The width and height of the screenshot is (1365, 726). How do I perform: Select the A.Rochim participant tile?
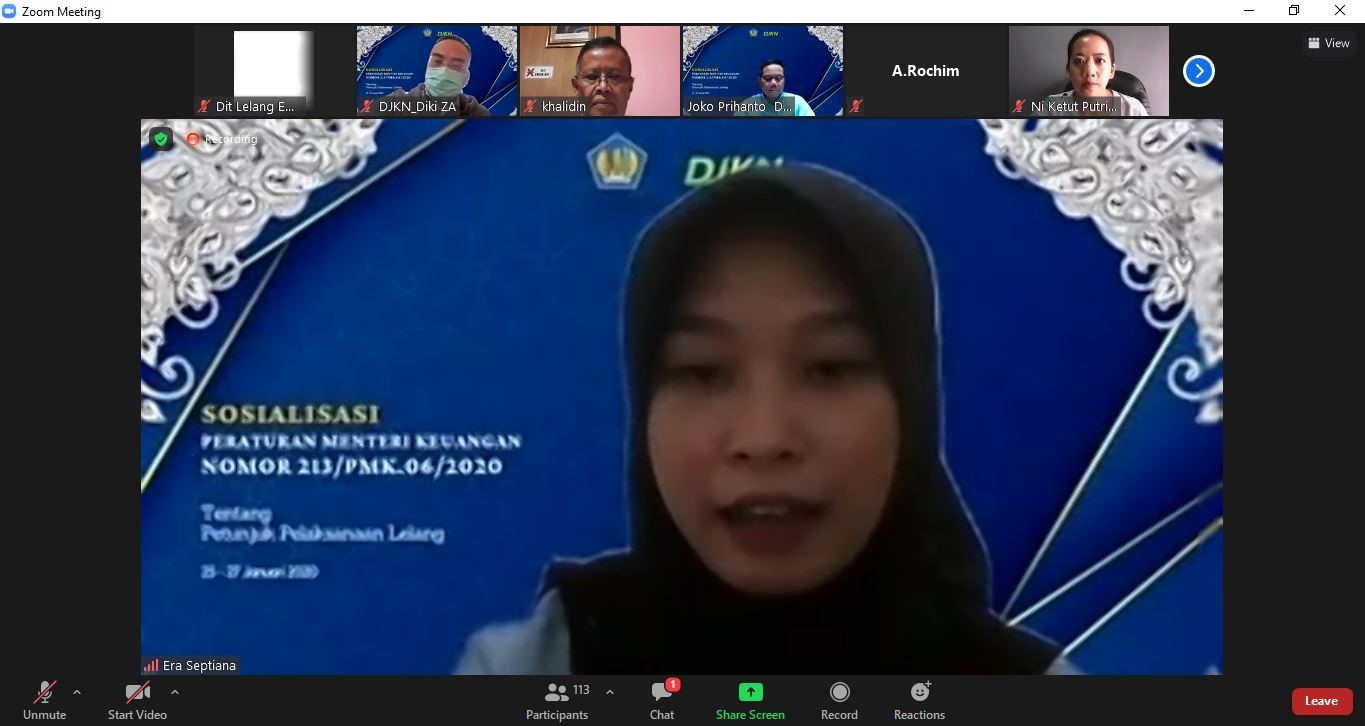coord(925,71)
